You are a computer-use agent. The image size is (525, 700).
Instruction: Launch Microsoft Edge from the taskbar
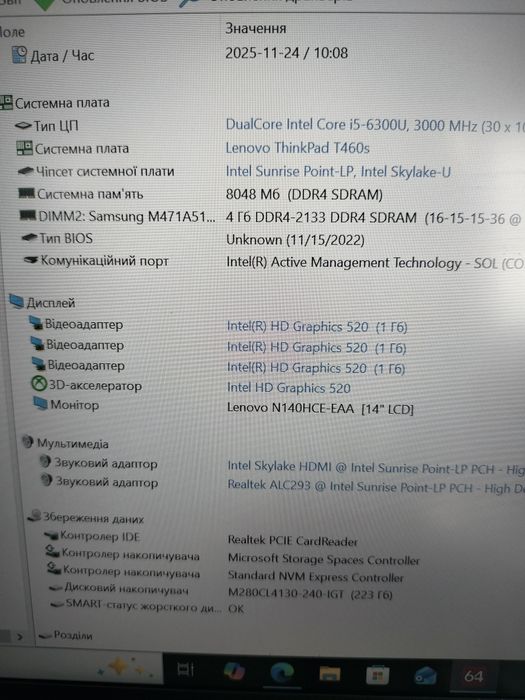pyautogui.click(x=282, y=673)
